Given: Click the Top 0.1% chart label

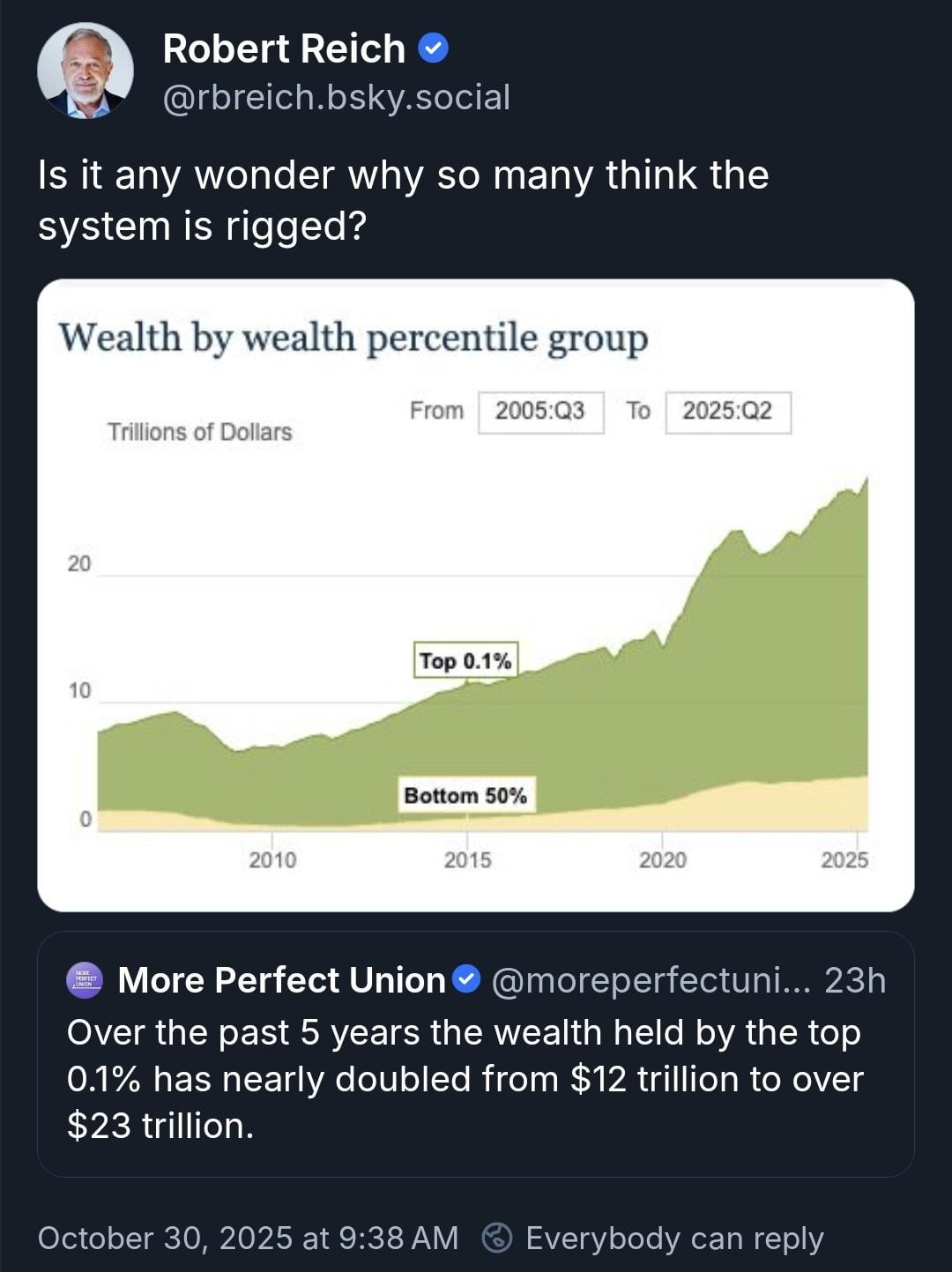Looking at the screenshot, I should (465, 660).
